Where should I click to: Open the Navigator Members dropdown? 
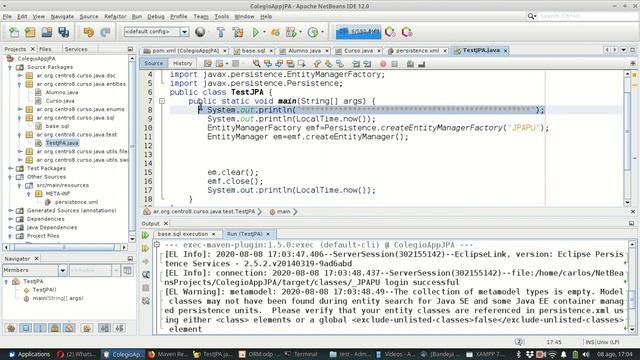[x=62, y=270]
